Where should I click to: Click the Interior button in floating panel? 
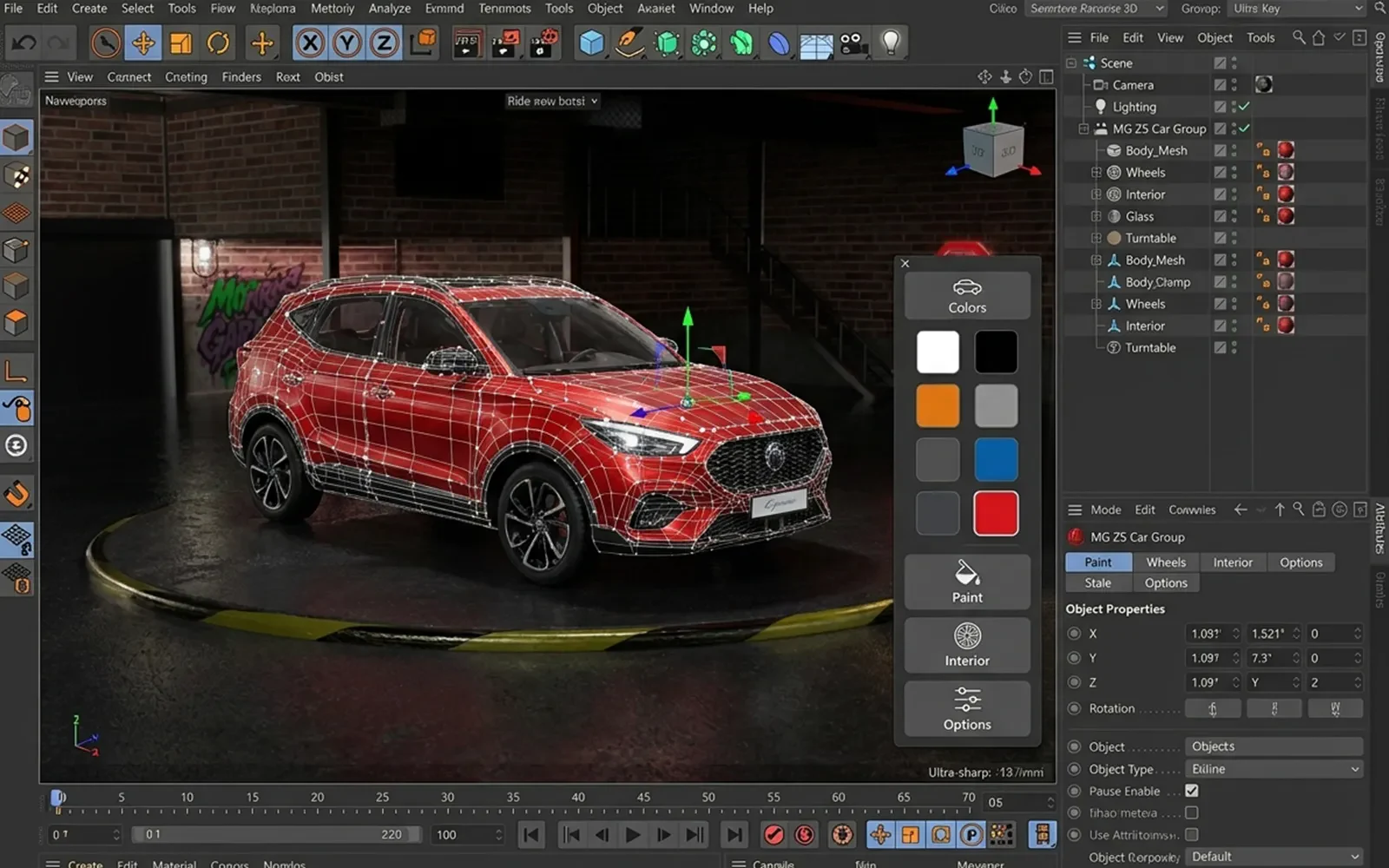(x=967, y=645)
